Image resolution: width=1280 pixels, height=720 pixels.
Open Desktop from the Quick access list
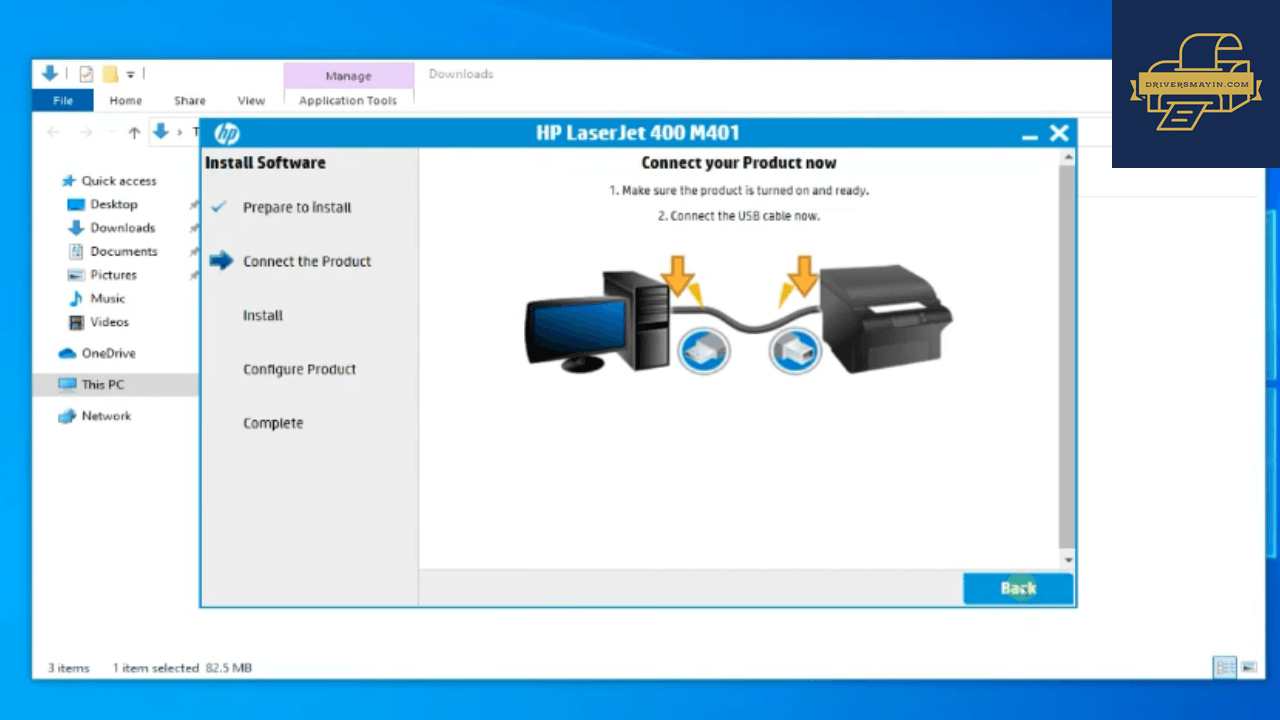click(102, 204)
